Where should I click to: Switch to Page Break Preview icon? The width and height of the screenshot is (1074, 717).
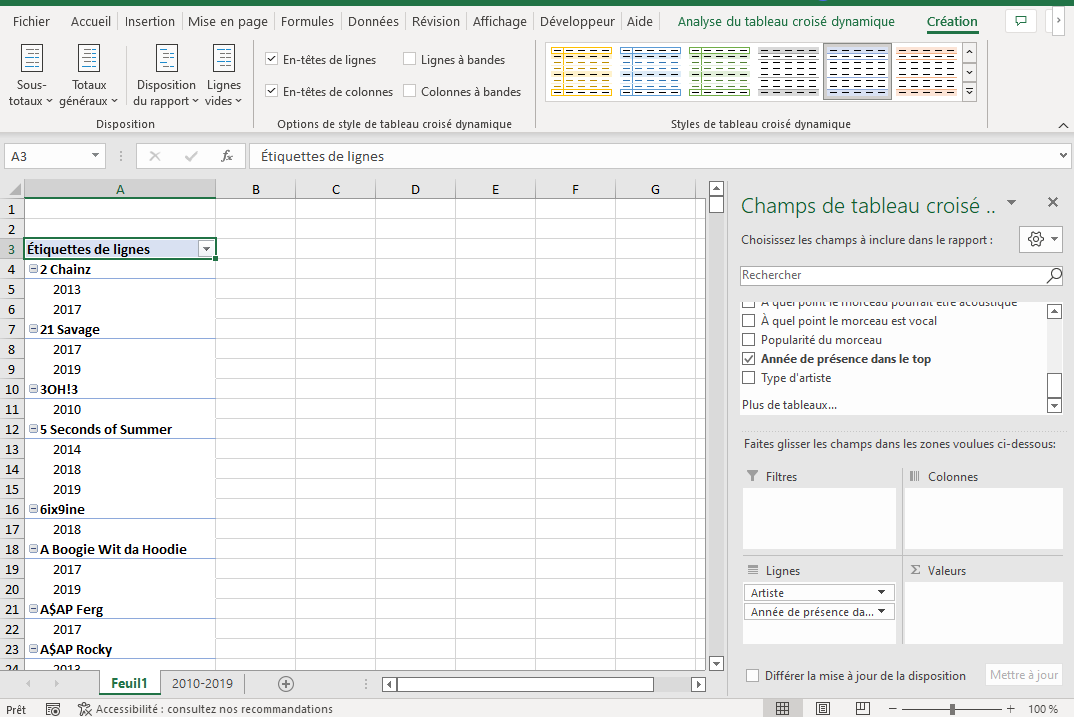(x=863, y=709)
